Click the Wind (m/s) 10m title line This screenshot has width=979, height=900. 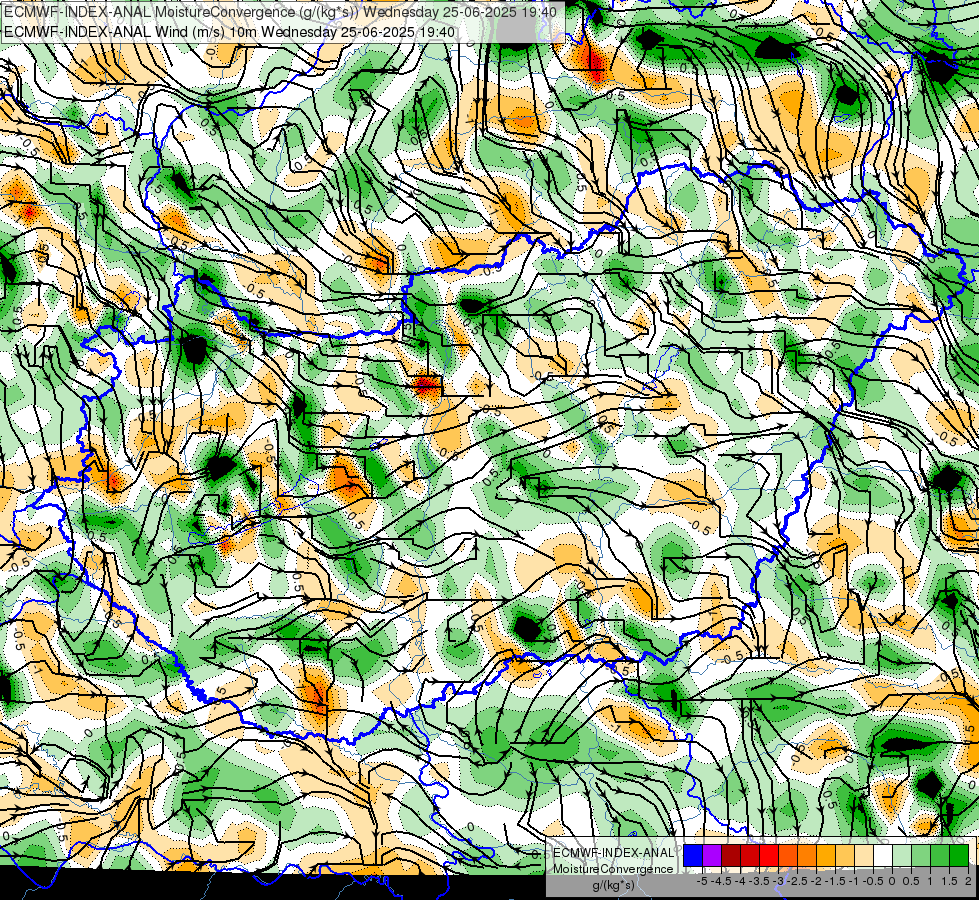tap(229, 32)
